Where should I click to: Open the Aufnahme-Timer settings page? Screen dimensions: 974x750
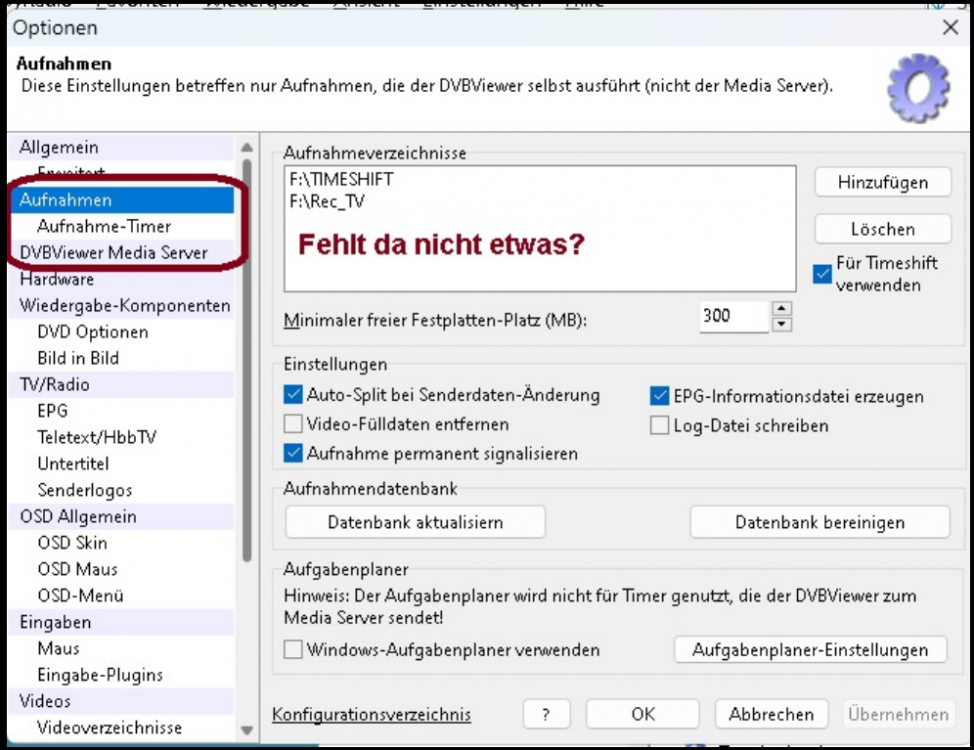pyautogui.click(x=104, y=226)
